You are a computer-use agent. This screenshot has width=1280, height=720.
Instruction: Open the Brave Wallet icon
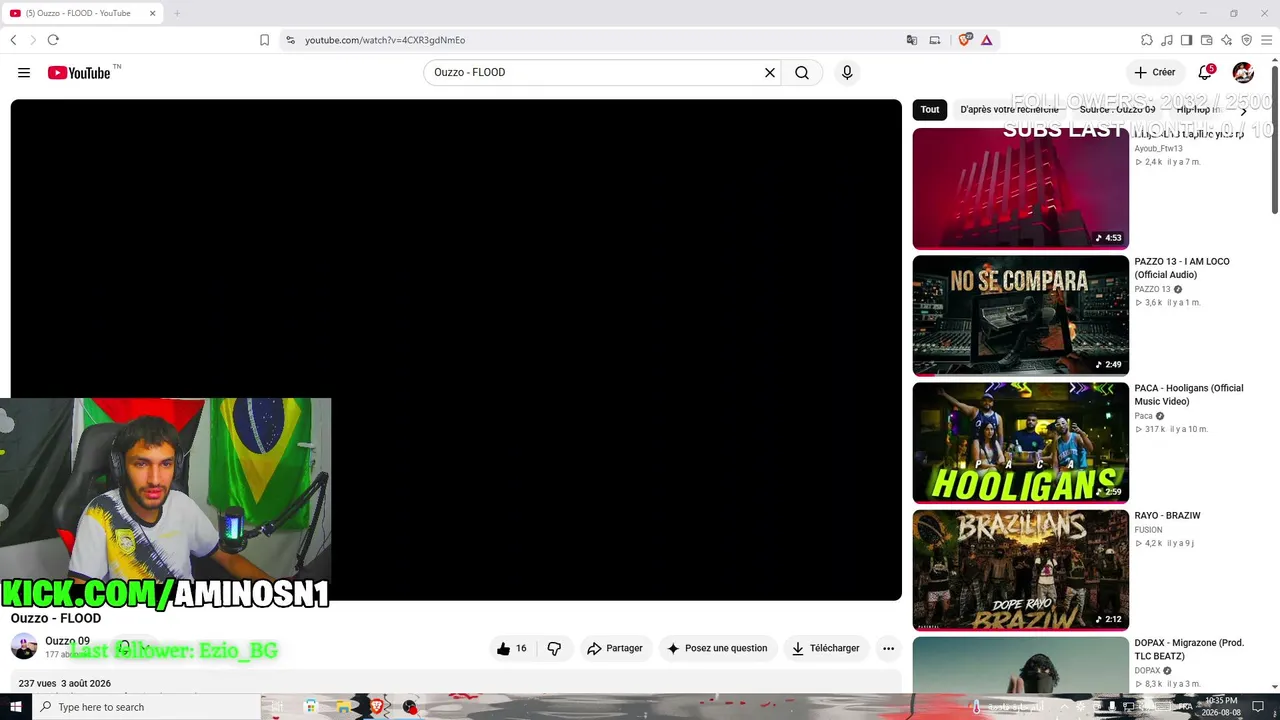point(1207,40)
